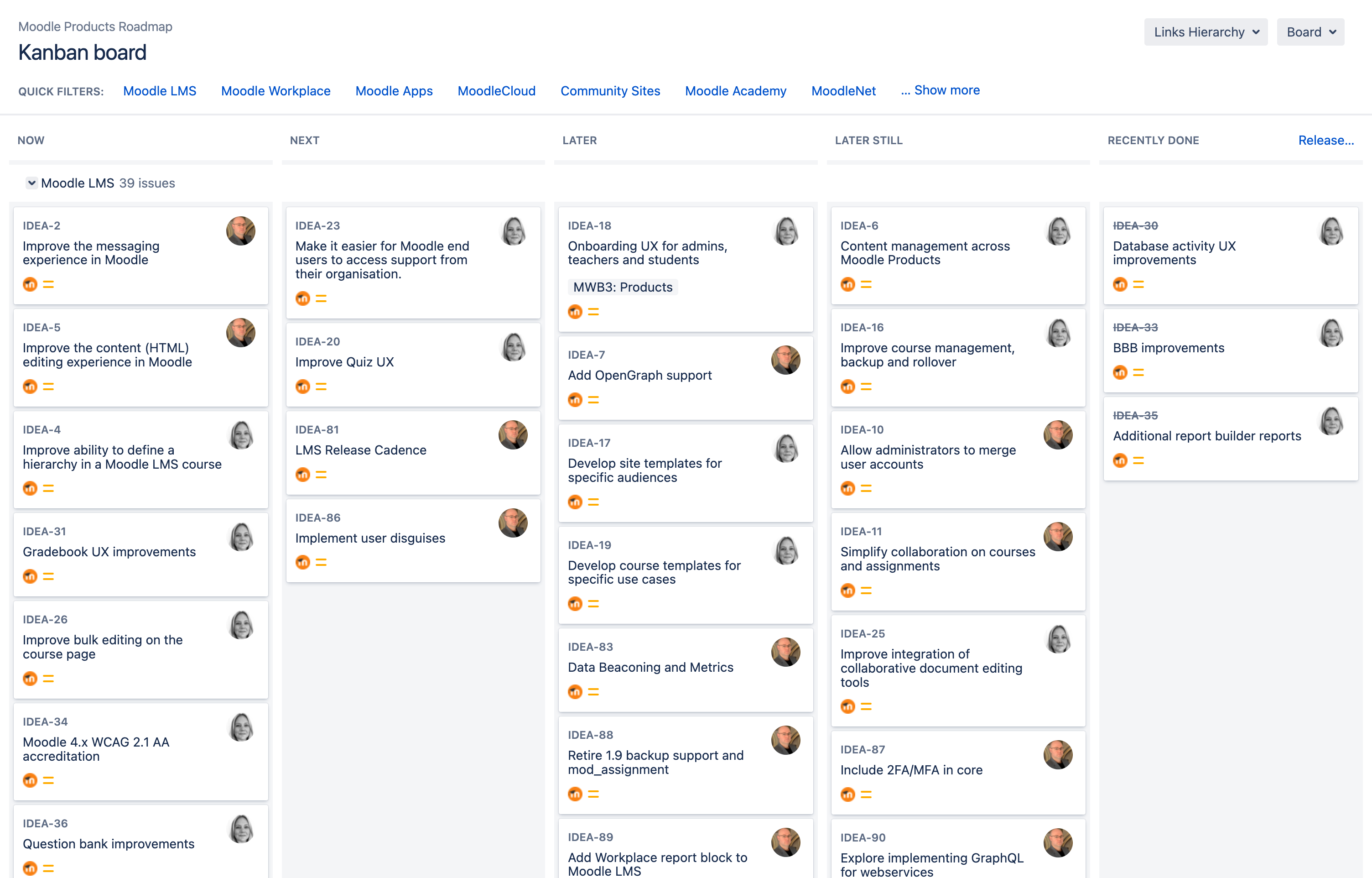The height and width of the screenshot is (878, 1372).
Task: Click issue type icon on IDEA-16 card
Action: [848, 387]
